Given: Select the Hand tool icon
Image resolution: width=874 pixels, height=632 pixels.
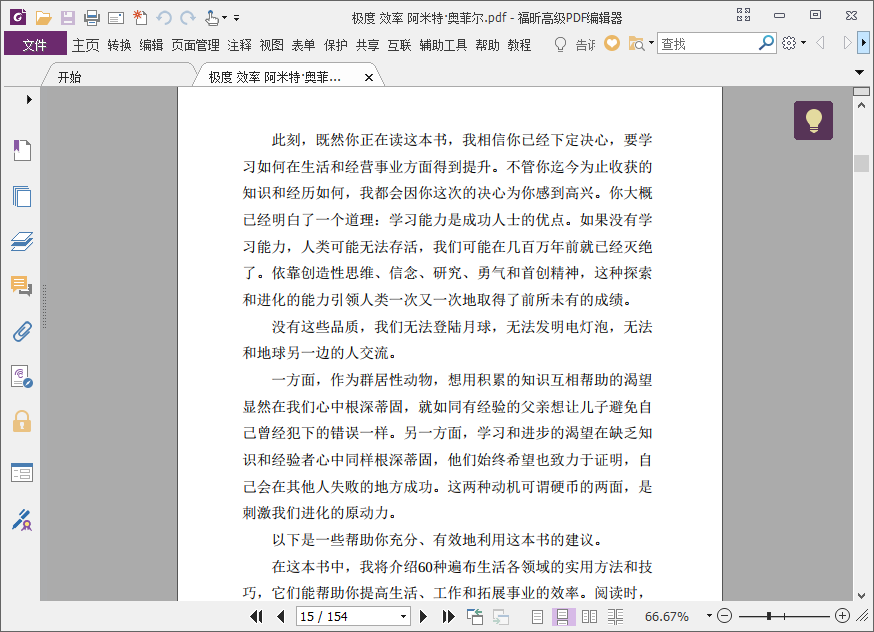Looking at the screenshot, I should [212, 18].
